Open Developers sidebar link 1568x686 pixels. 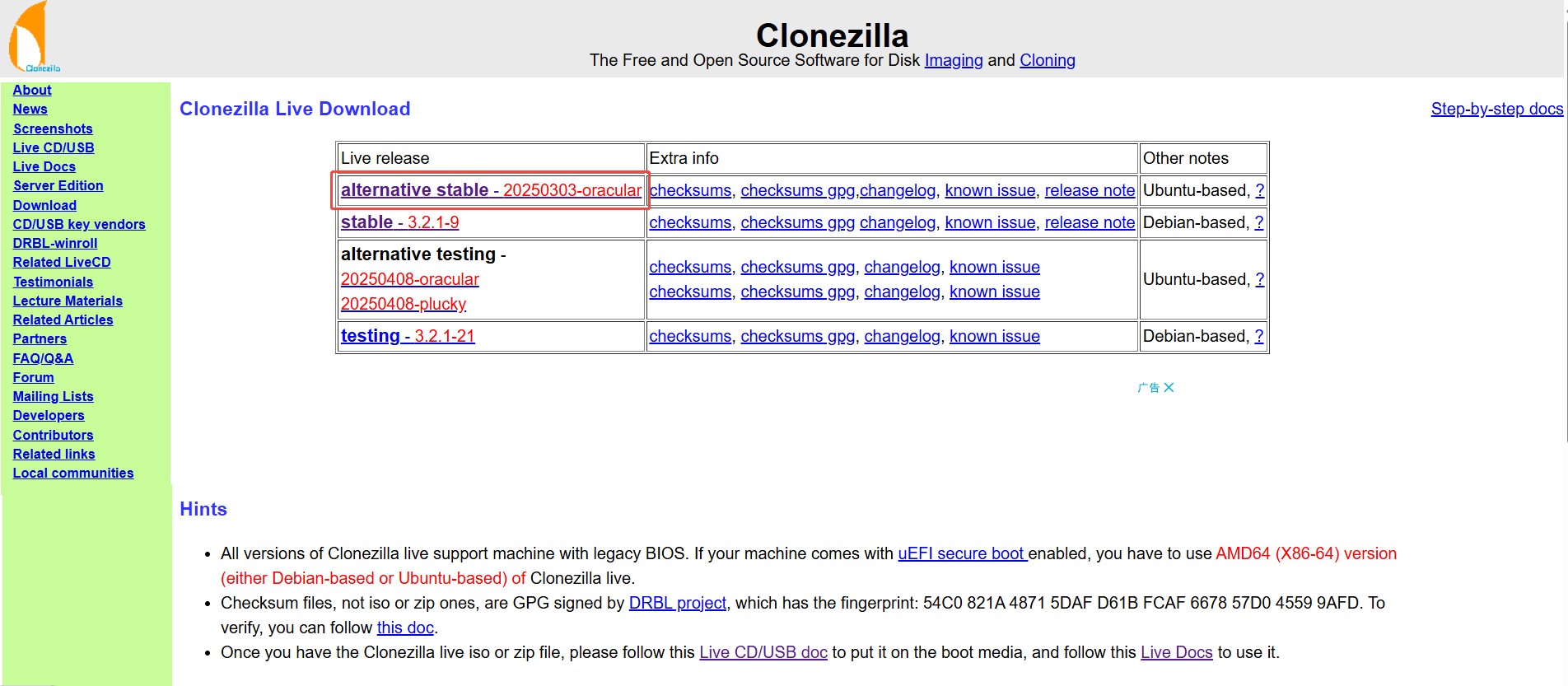[x=49, y=415]
